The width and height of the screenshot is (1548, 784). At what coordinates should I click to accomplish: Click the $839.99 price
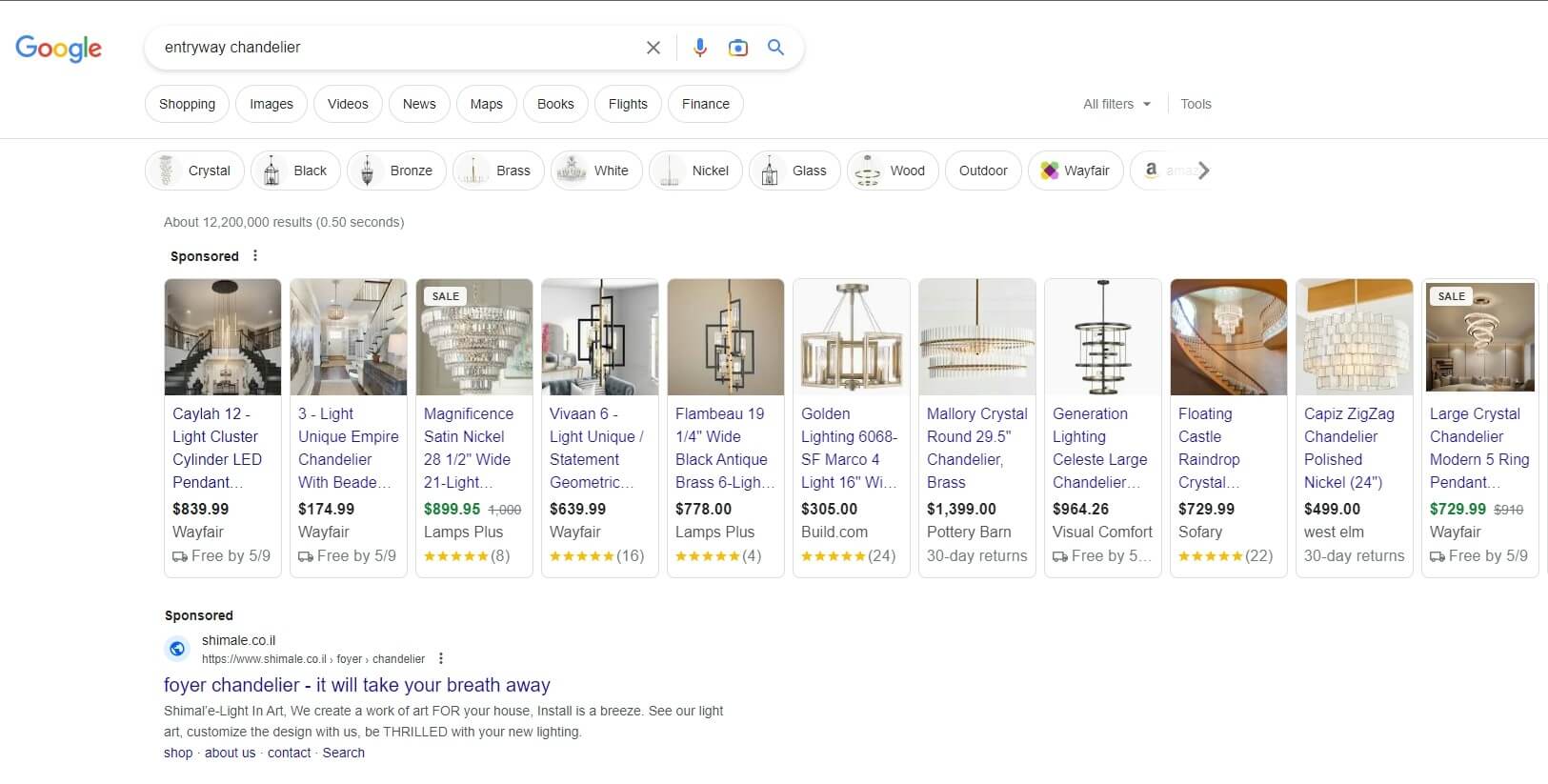pyautogui.click(x=200, y=509)
